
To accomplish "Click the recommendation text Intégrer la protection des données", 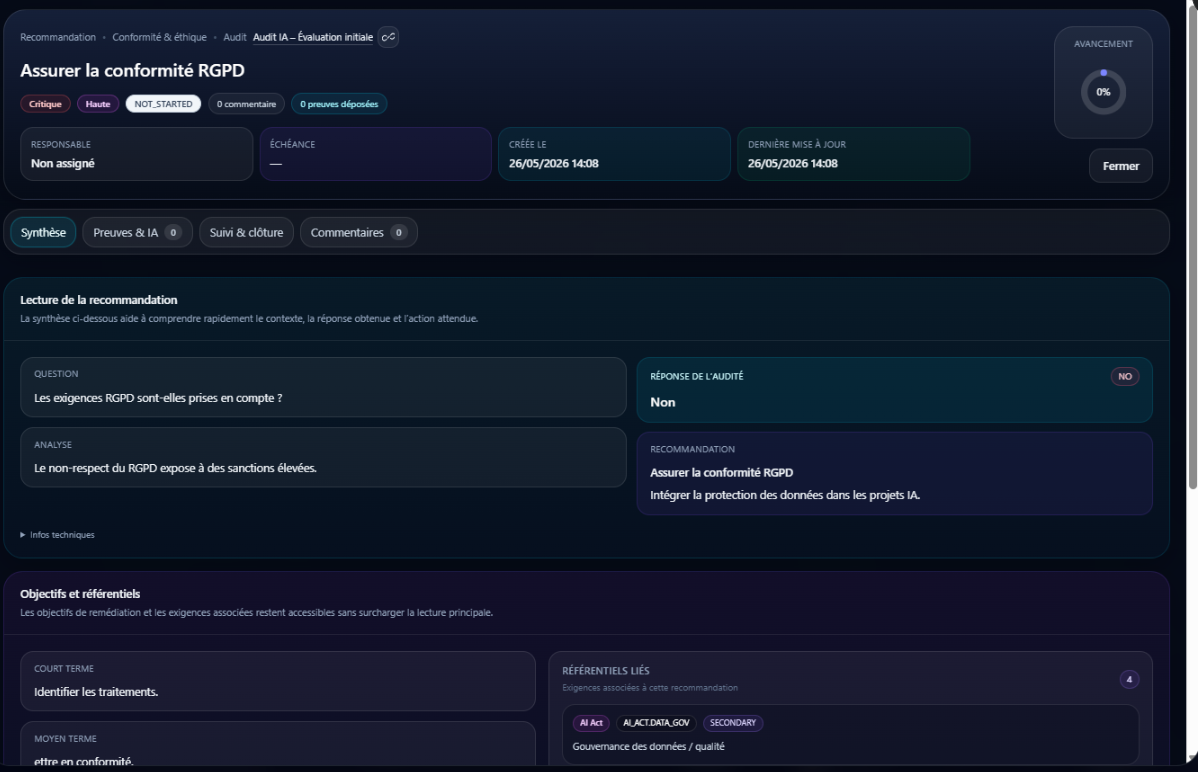I will coord(785,495).
